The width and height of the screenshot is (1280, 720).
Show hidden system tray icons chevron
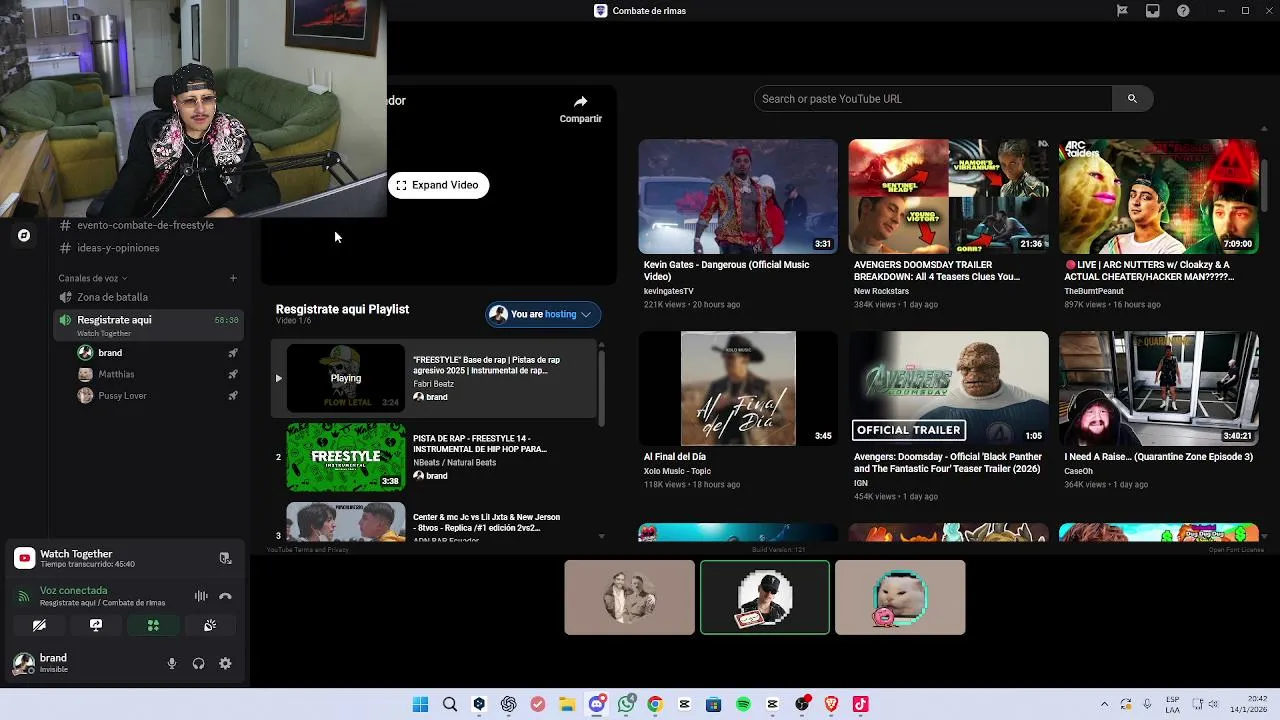[x=1105, y=704]
